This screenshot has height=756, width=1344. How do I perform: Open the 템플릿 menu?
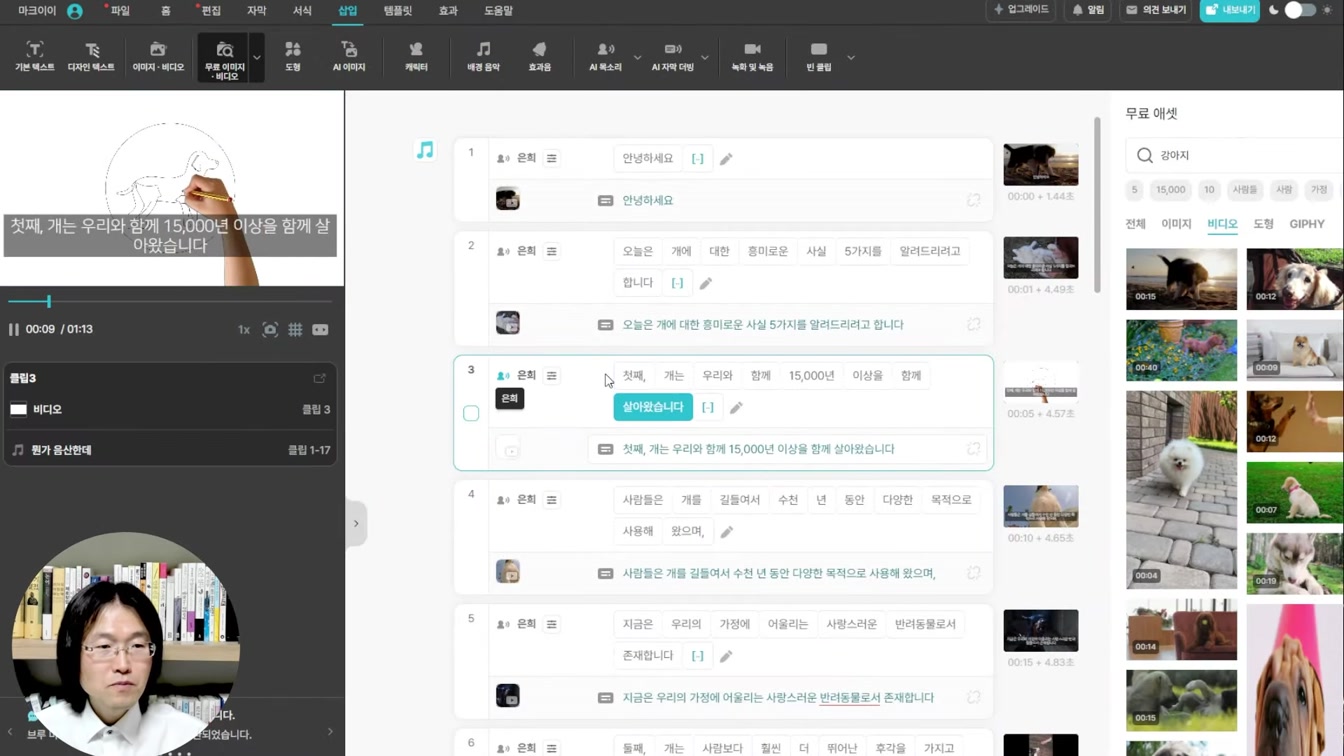point(397,11)
